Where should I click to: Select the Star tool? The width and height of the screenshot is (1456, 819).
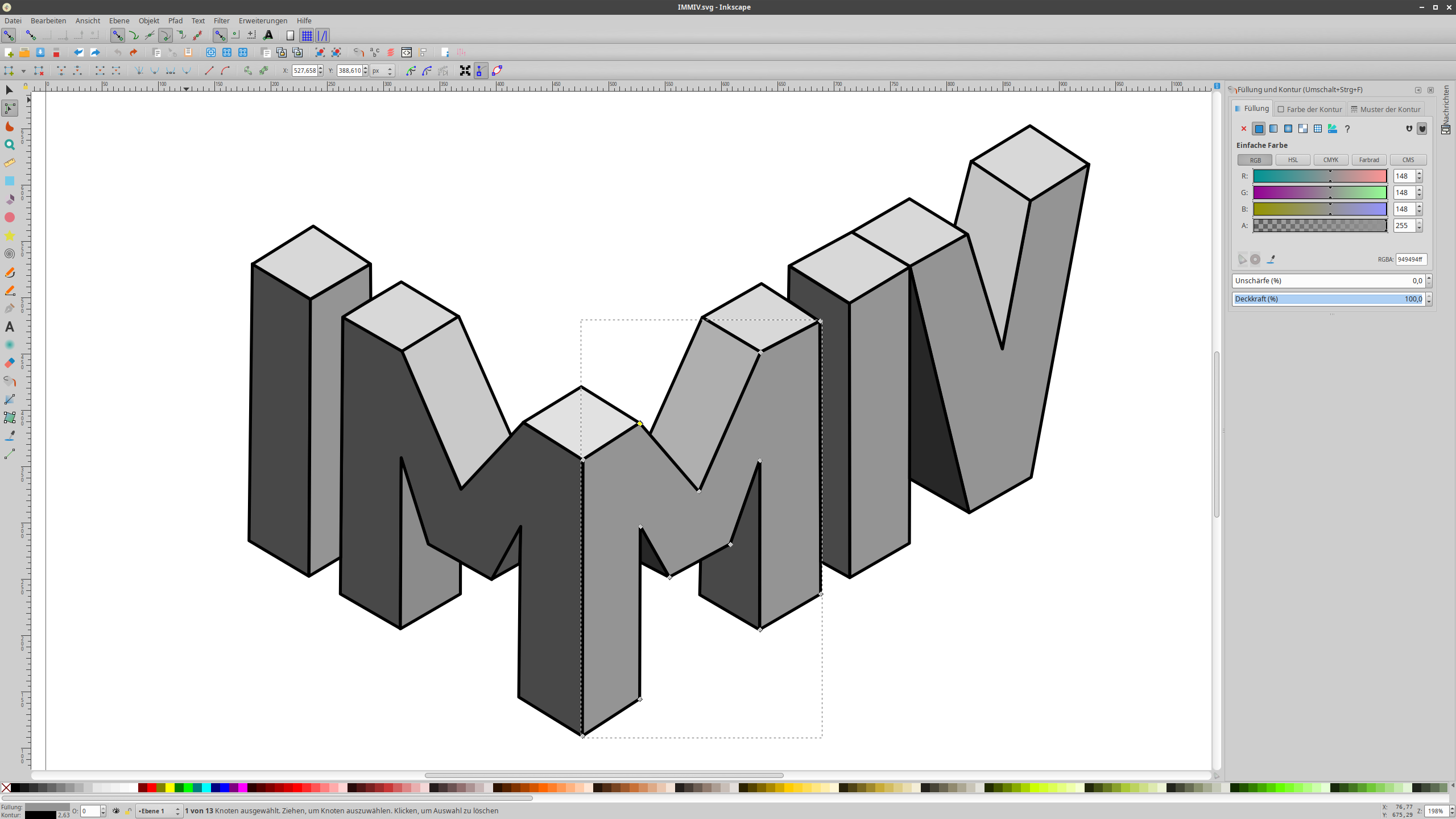pyautogui.click(x=9, y=236)
